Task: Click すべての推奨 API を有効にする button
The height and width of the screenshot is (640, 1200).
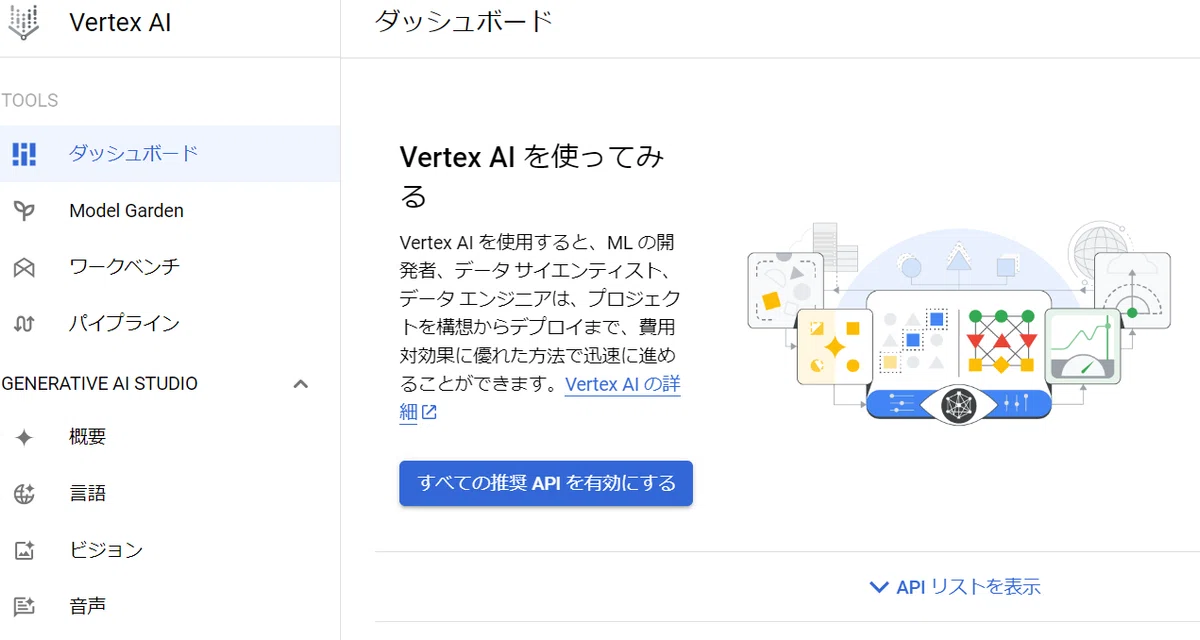Action: click(546, 483)
